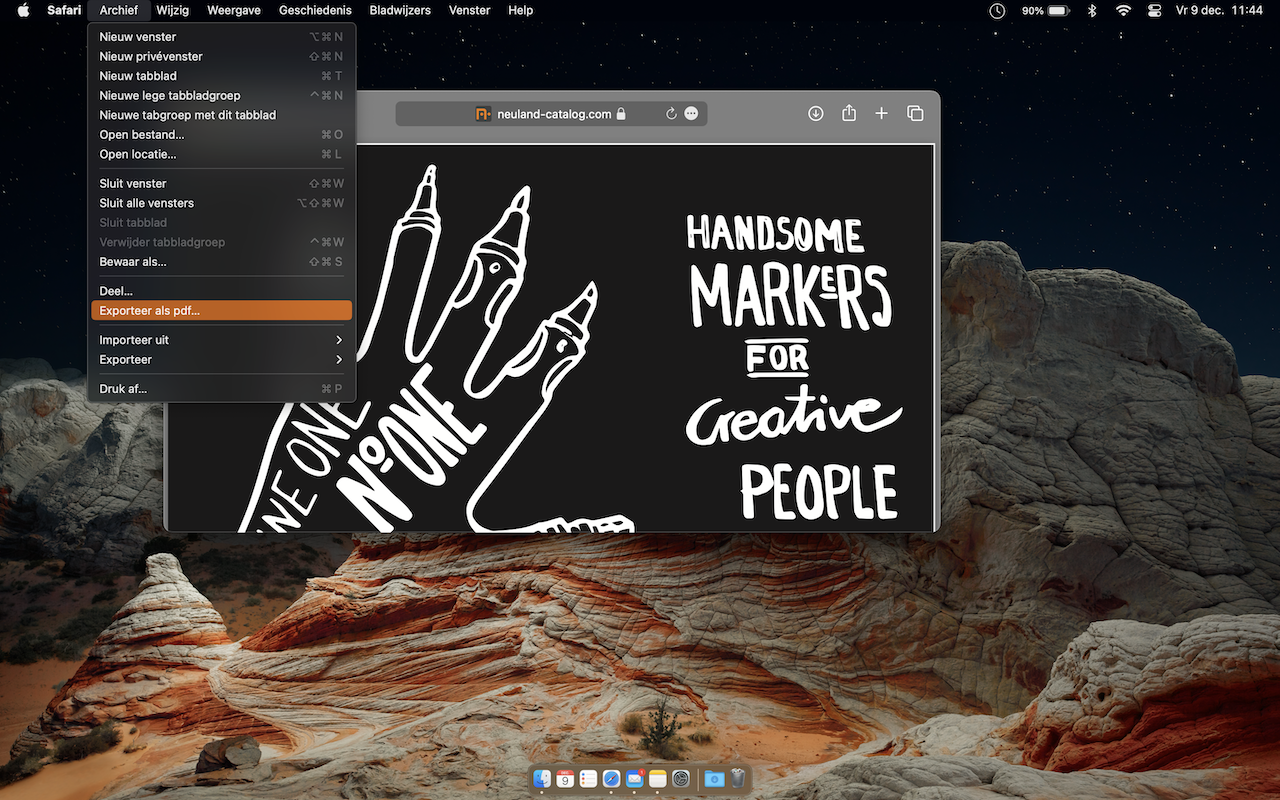Open the Geschiedenis menu
Image resolution: width=1280 pixels, height=800 pixels.
tap(315, 10)
